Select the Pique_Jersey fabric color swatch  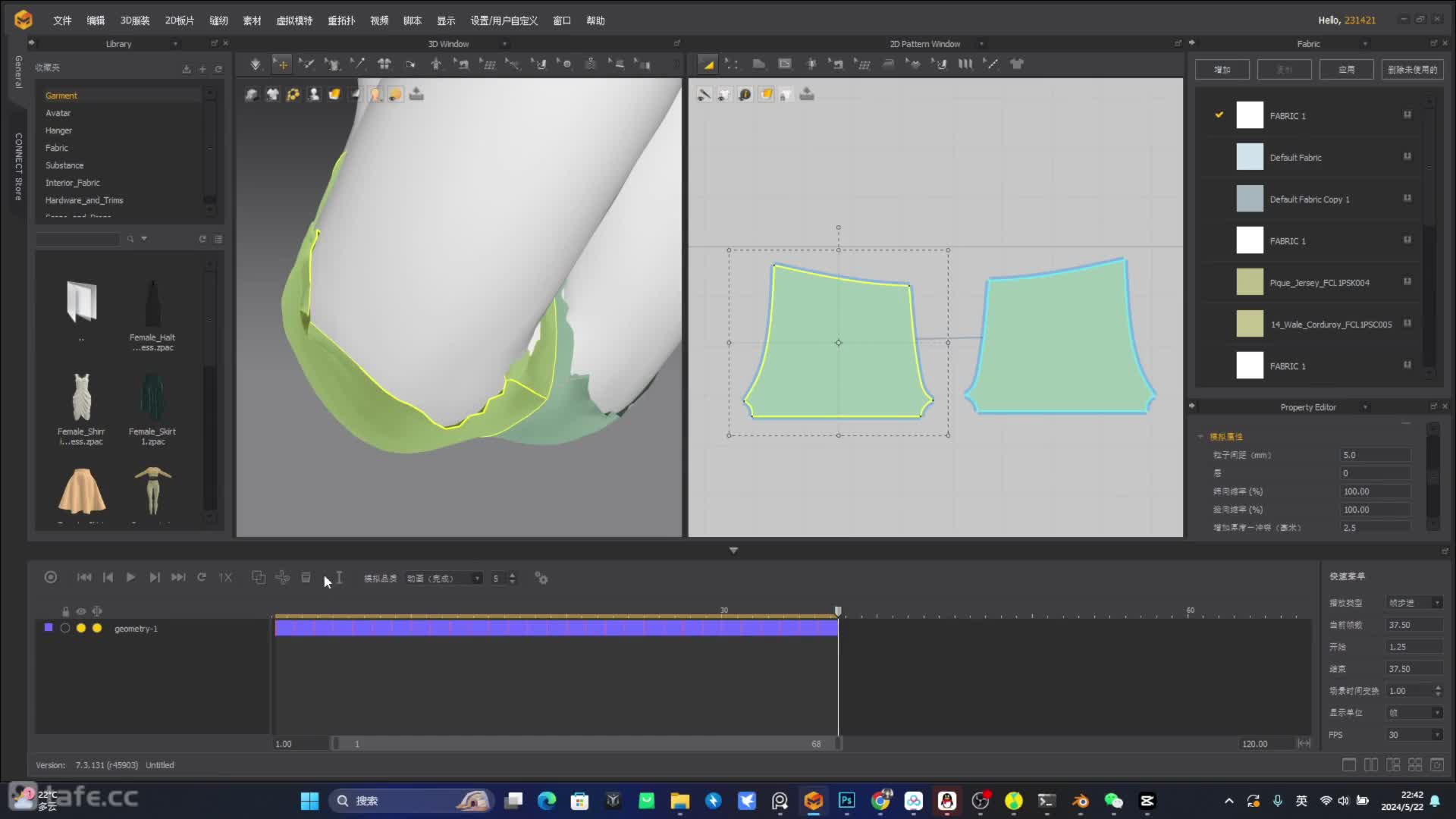pos(1250,282)
